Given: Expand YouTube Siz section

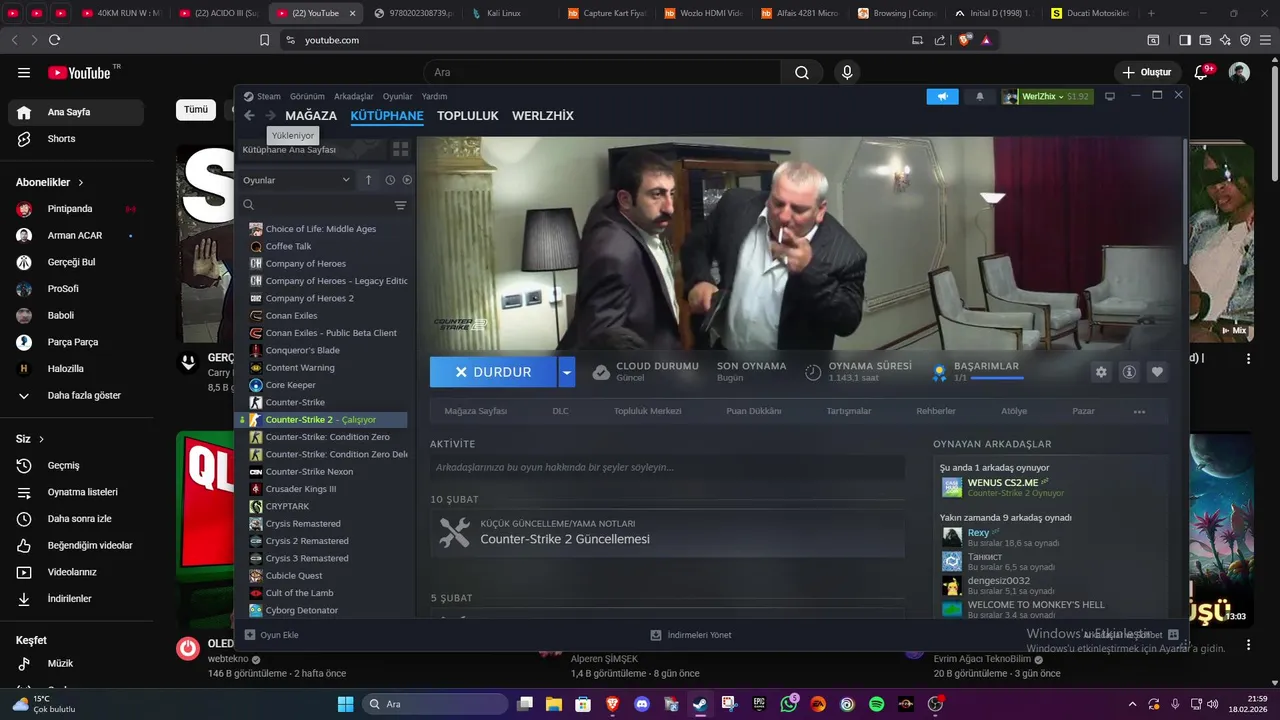Looking at the screenshot, I should pos(30,439).
